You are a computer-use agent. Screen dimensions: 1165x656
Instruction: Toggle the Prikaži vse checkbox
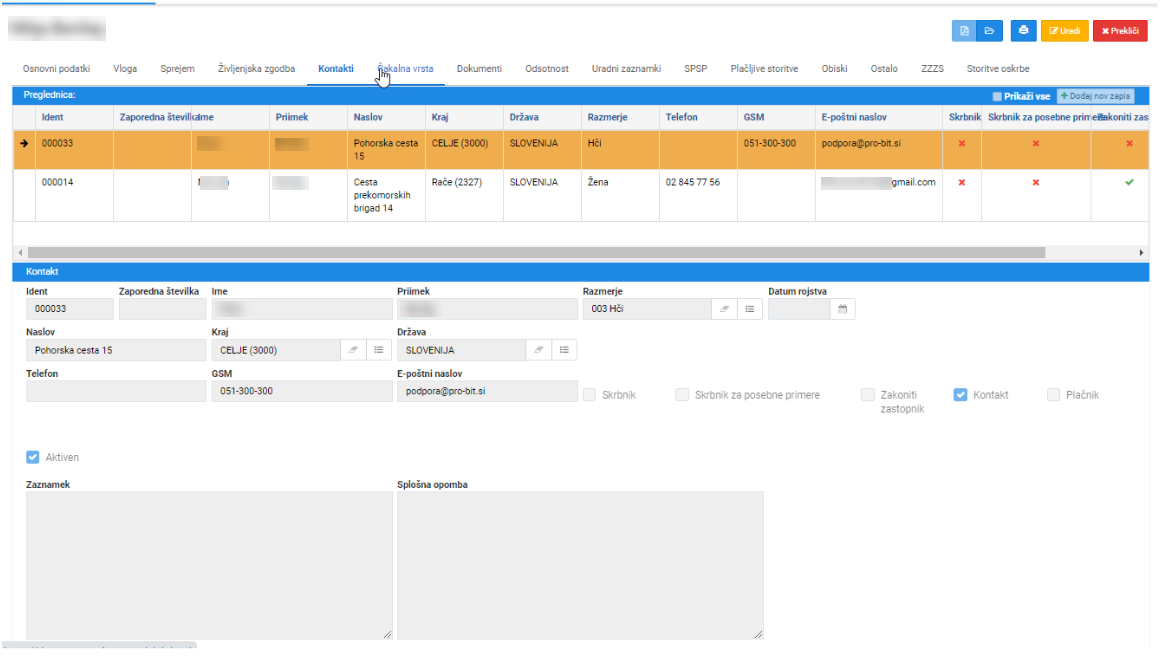tap(997, 97)
